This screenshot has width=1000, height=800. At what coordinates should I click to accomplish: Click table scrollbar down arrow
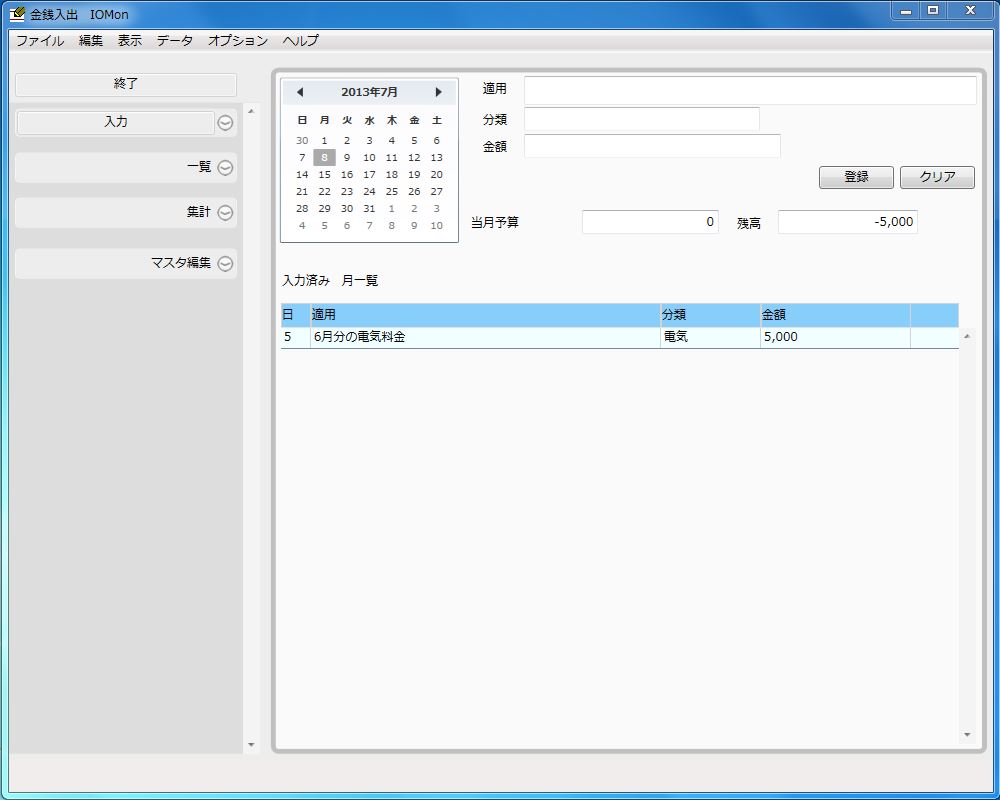point(967,736)
